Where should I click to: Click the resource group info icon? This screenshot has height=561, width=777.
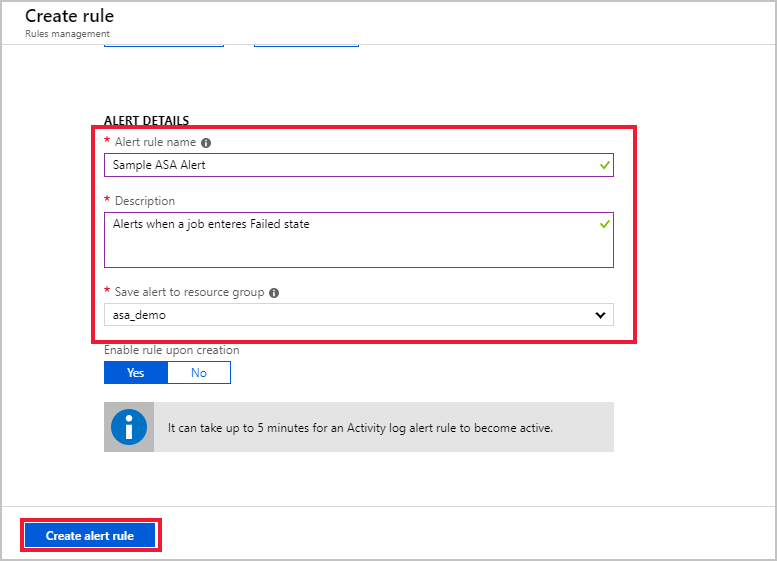coord(274,293)
